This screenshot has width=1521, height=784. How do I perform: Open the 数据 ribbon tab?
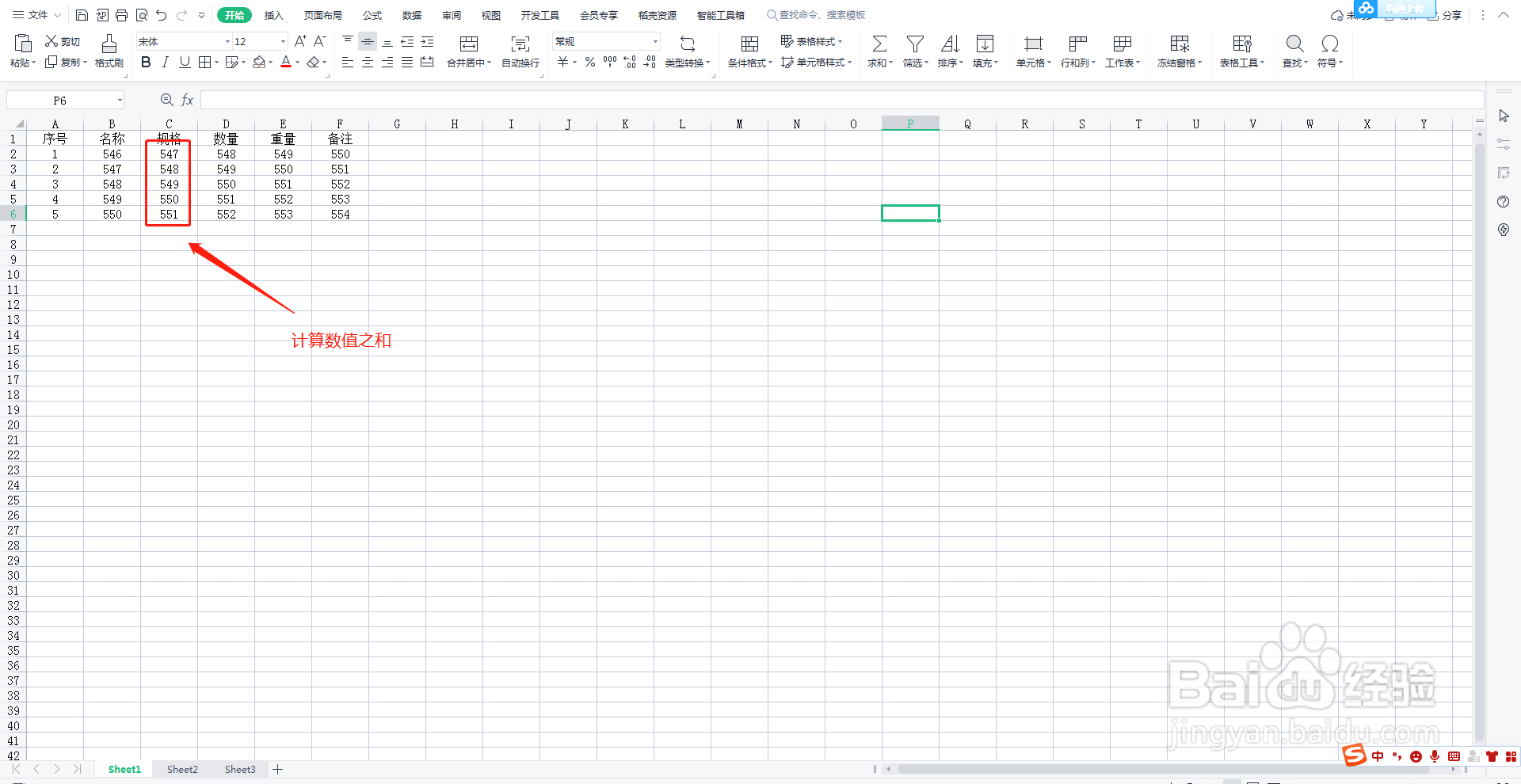click(x=411, y=15)
